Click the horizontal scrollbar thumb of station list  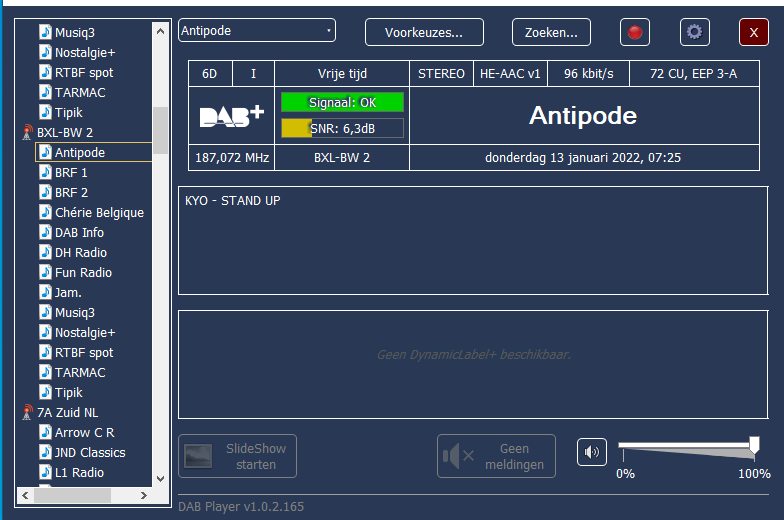(x=72, y=496)
